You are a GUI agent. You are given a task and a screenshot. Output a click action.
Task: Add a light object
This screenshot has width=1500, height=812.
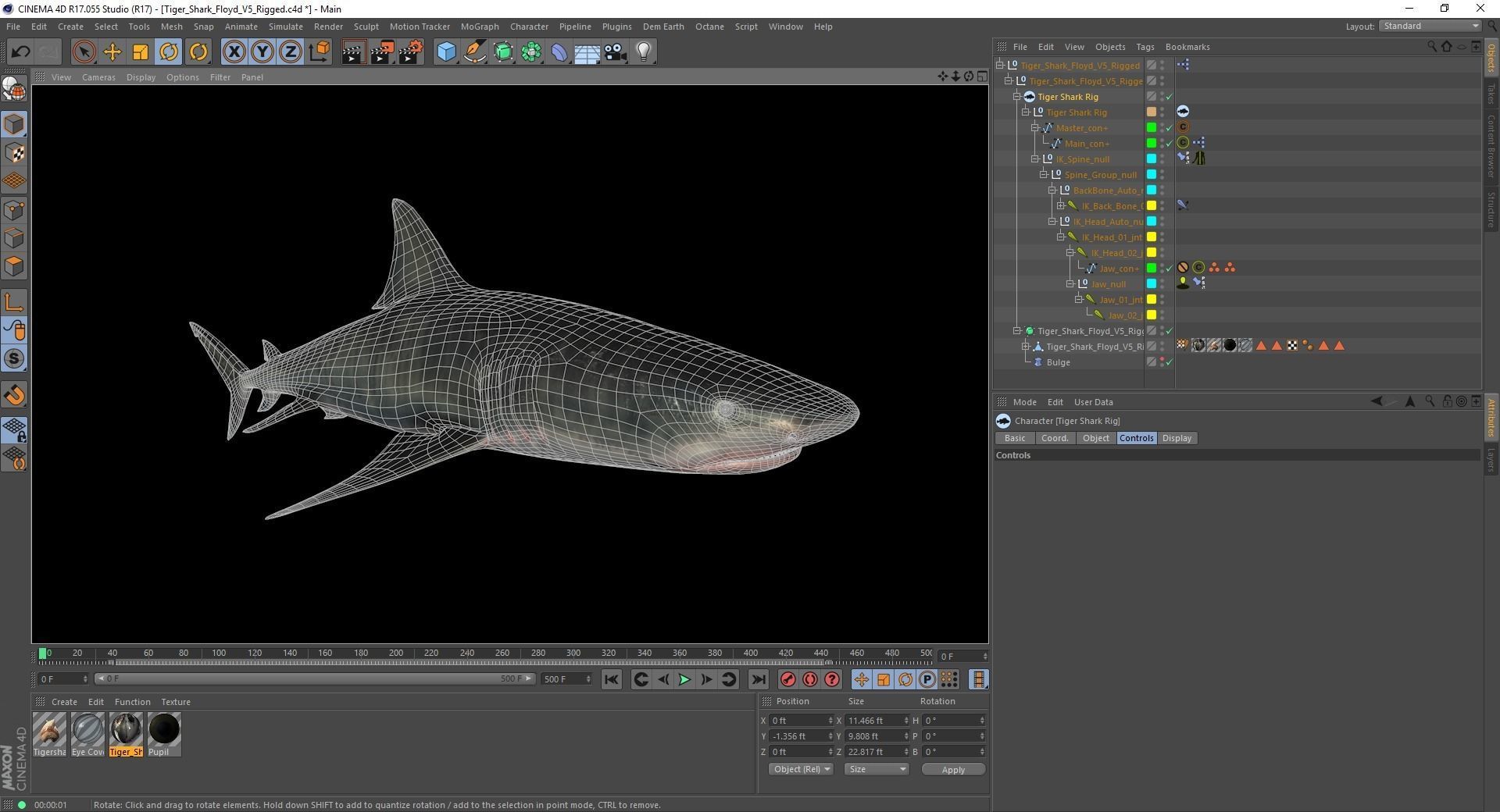coord(644,52)
